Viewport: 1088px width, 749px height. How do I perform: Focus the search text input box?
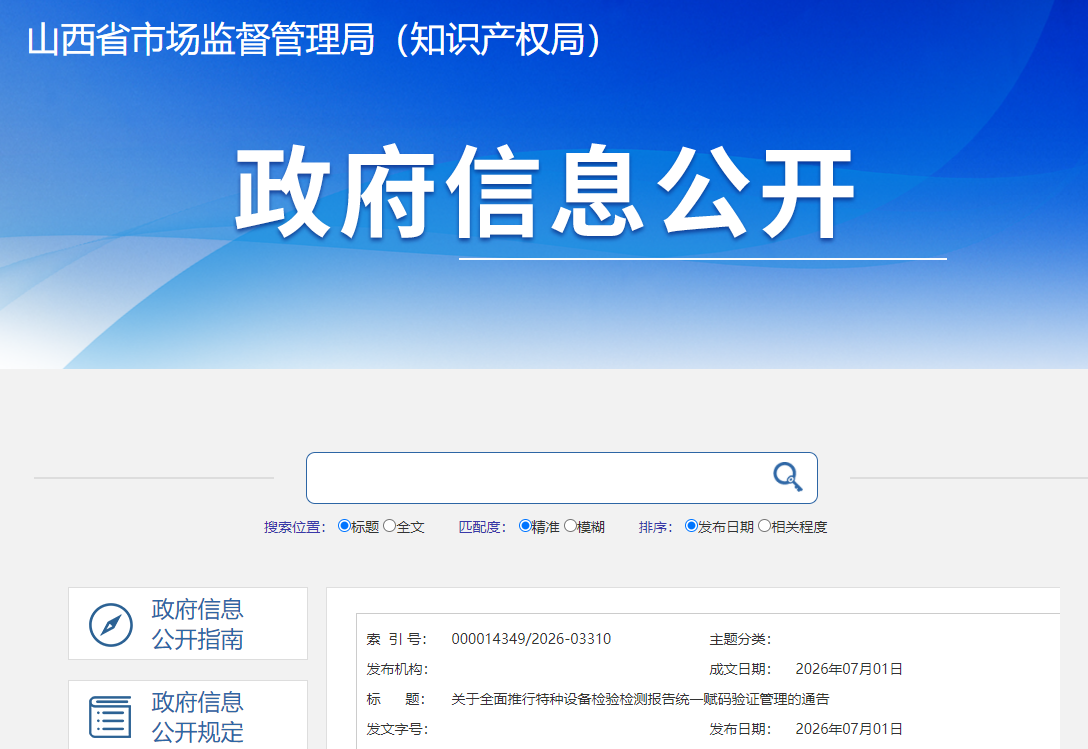coord(538,478)
